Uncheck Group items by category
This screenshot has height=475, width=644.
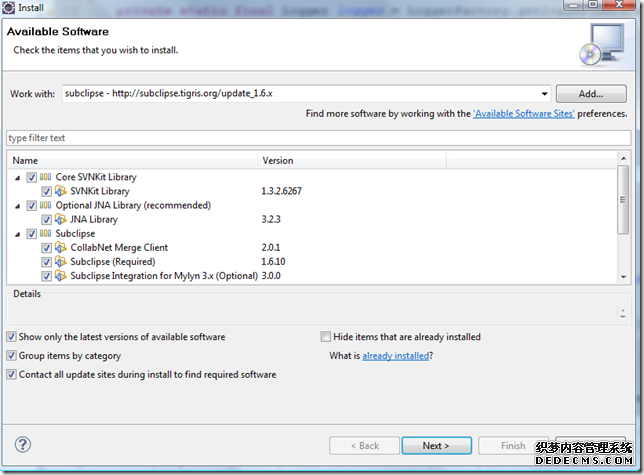[12, 356]
